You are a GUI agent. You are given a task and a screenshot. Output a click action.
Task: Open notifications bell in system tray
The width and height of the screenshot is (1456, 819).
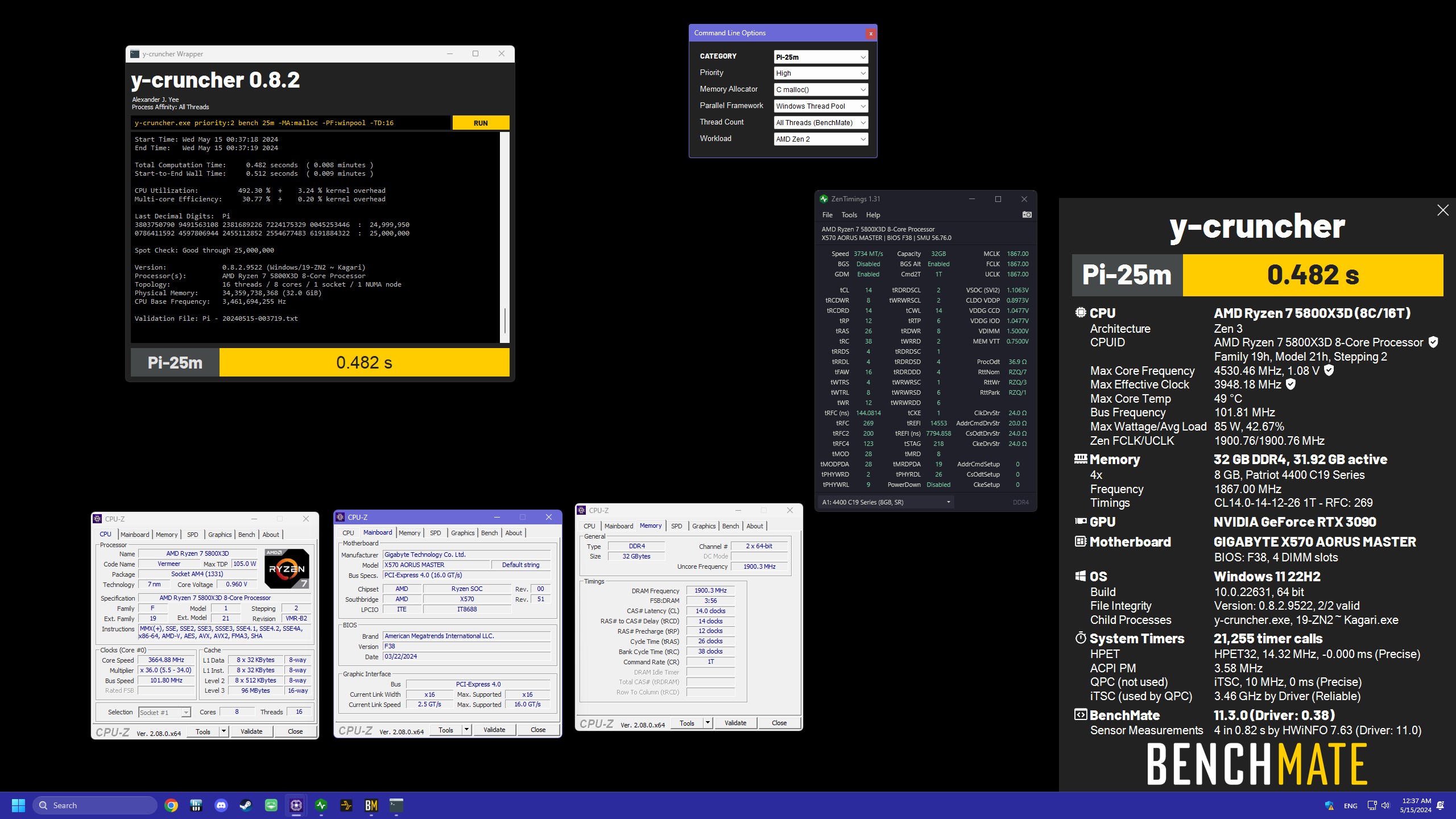[1441, 805]
